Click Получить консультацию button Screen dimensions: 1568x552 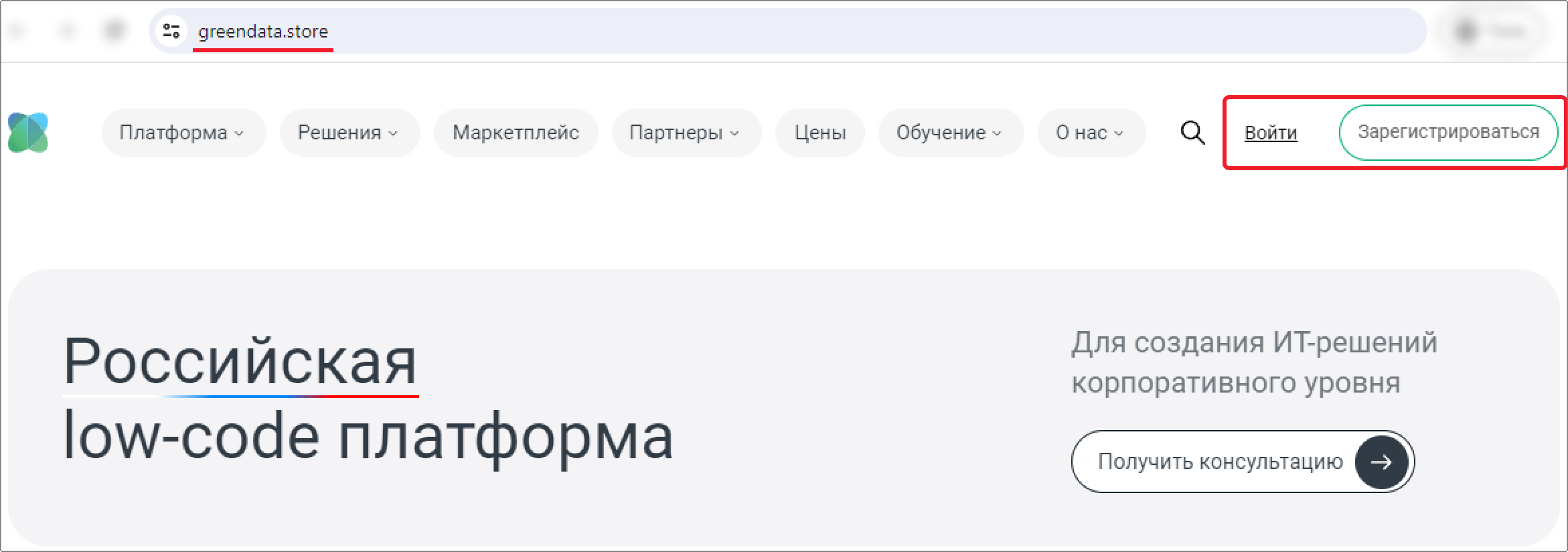[1243, 462]
